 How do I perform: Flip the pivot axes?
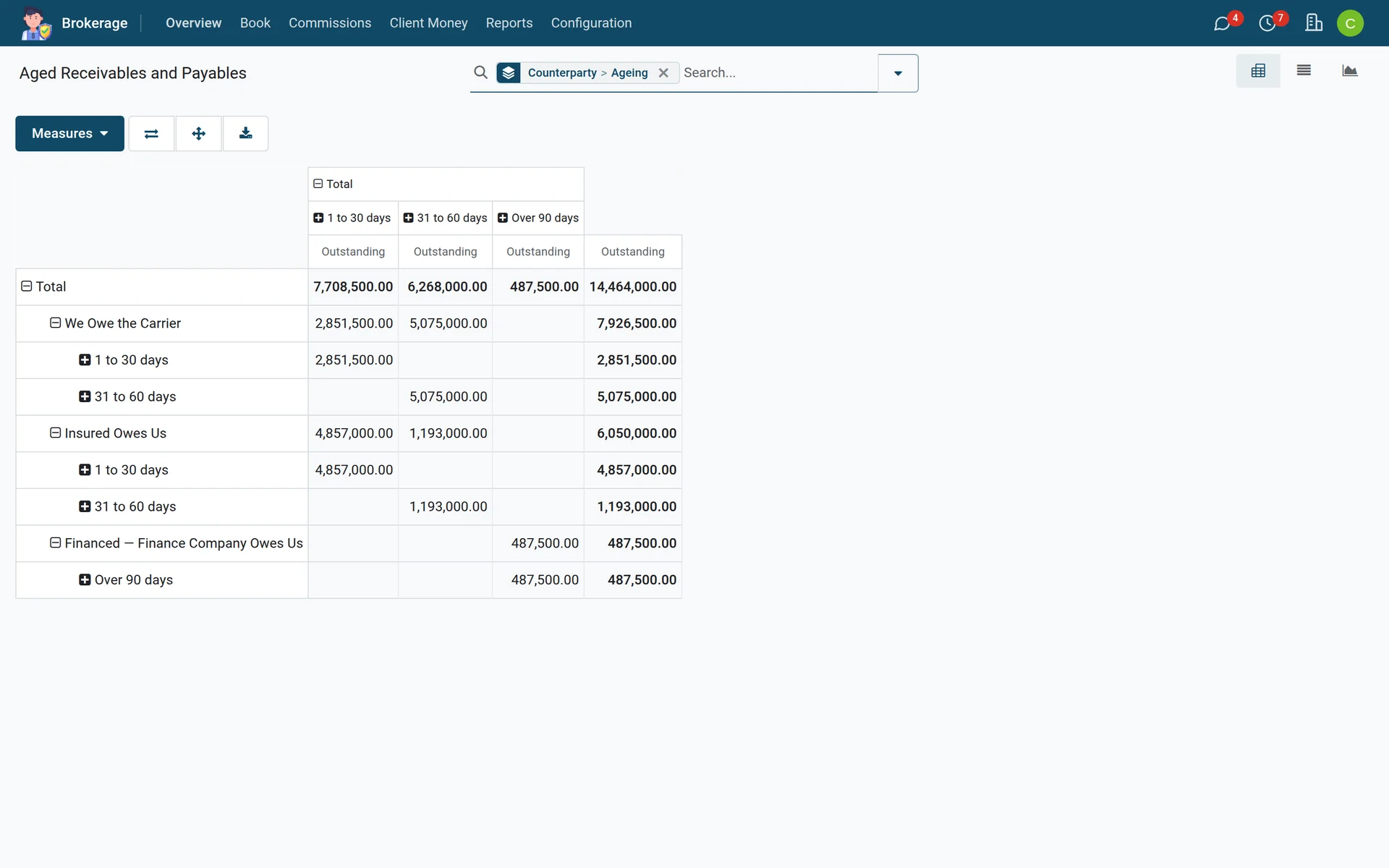(151, 133)
